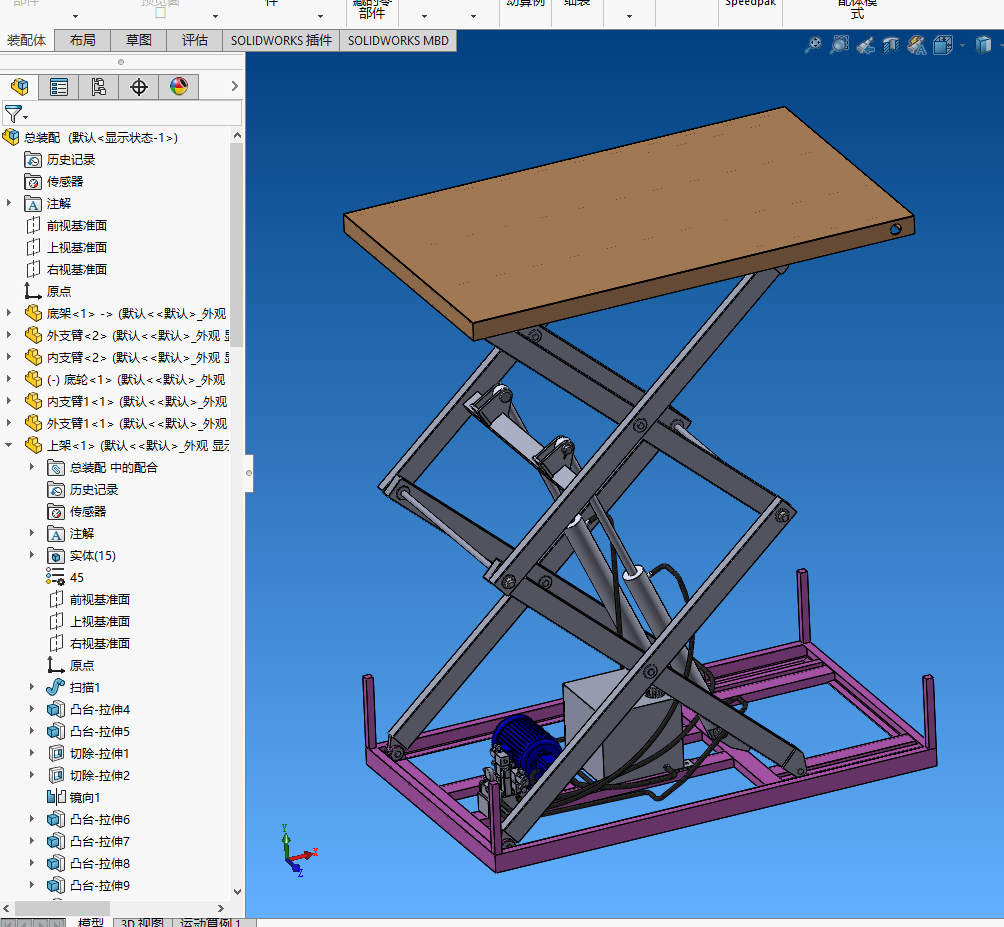The height and width of the screenshot is (927, 1004).
Task: Expand the 底架<1> component in tree
Action: tap(10, 314)
